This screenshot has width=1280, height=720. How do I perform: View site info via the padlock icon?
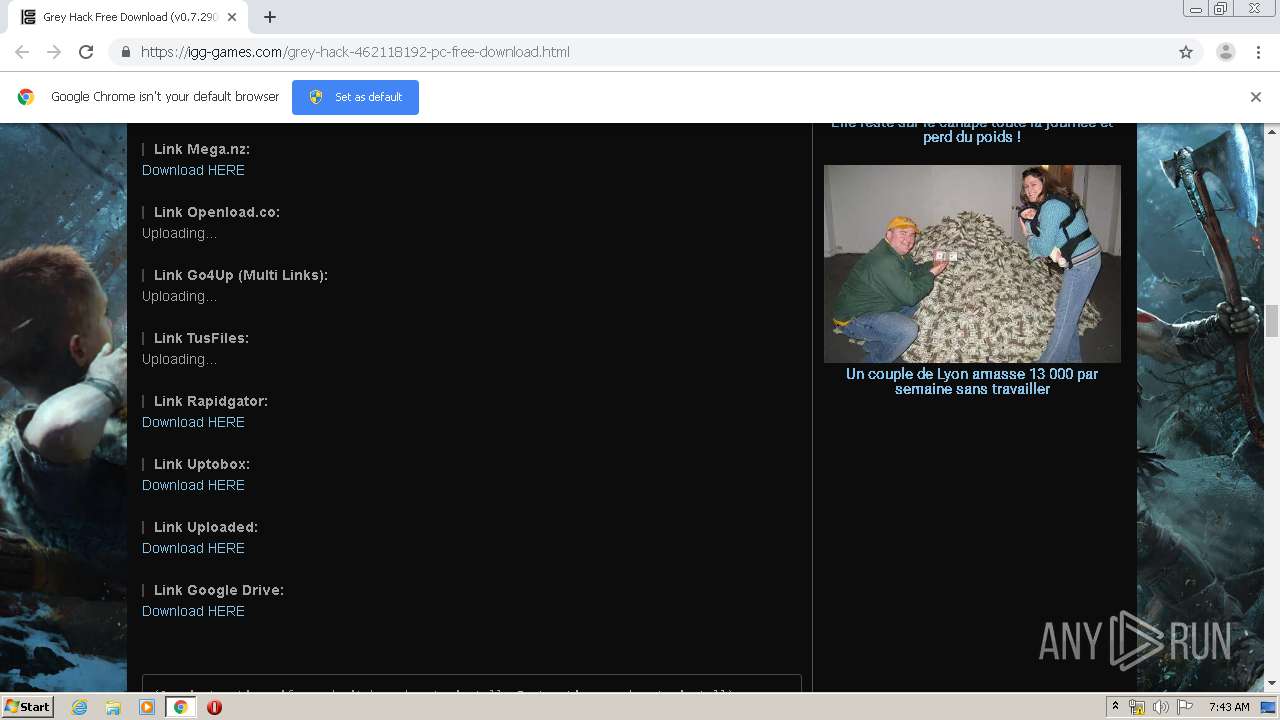click(x=125, y=52)
